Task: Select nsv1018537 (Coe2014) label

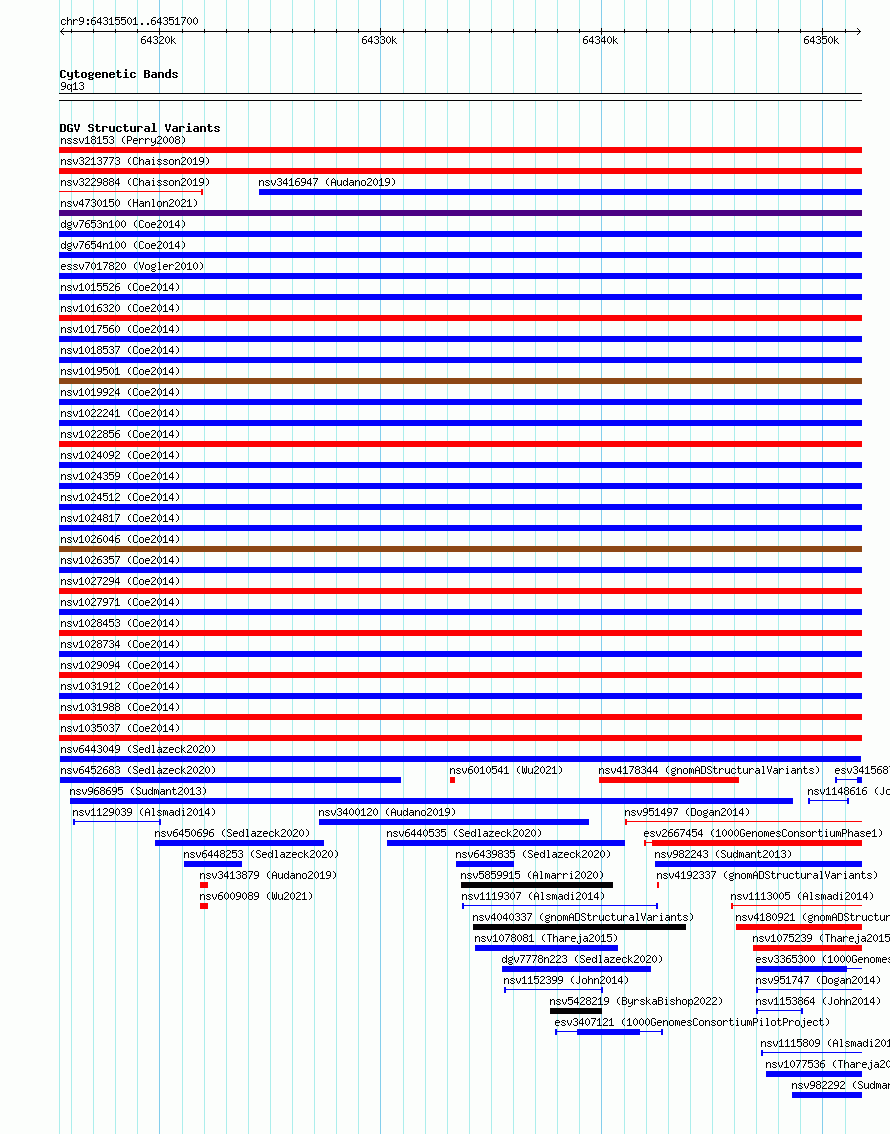Action: pos(120,350)
